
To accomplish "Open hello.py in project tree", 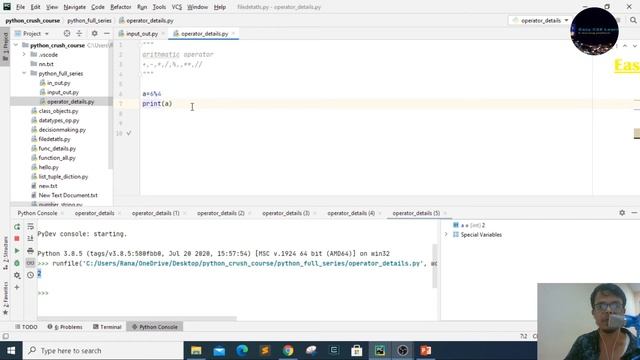I will click(x=49, y=167).
